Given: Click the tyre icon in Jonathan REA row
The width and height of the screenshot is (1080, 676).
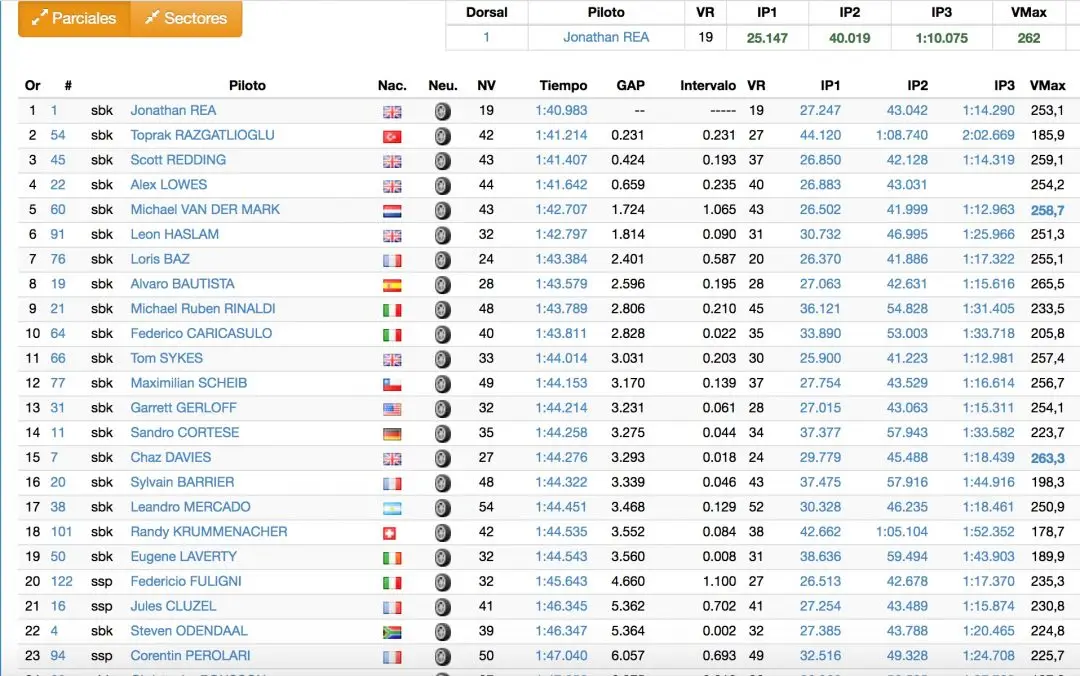Looking at the screenshot, I should click(x=443, y=111).
